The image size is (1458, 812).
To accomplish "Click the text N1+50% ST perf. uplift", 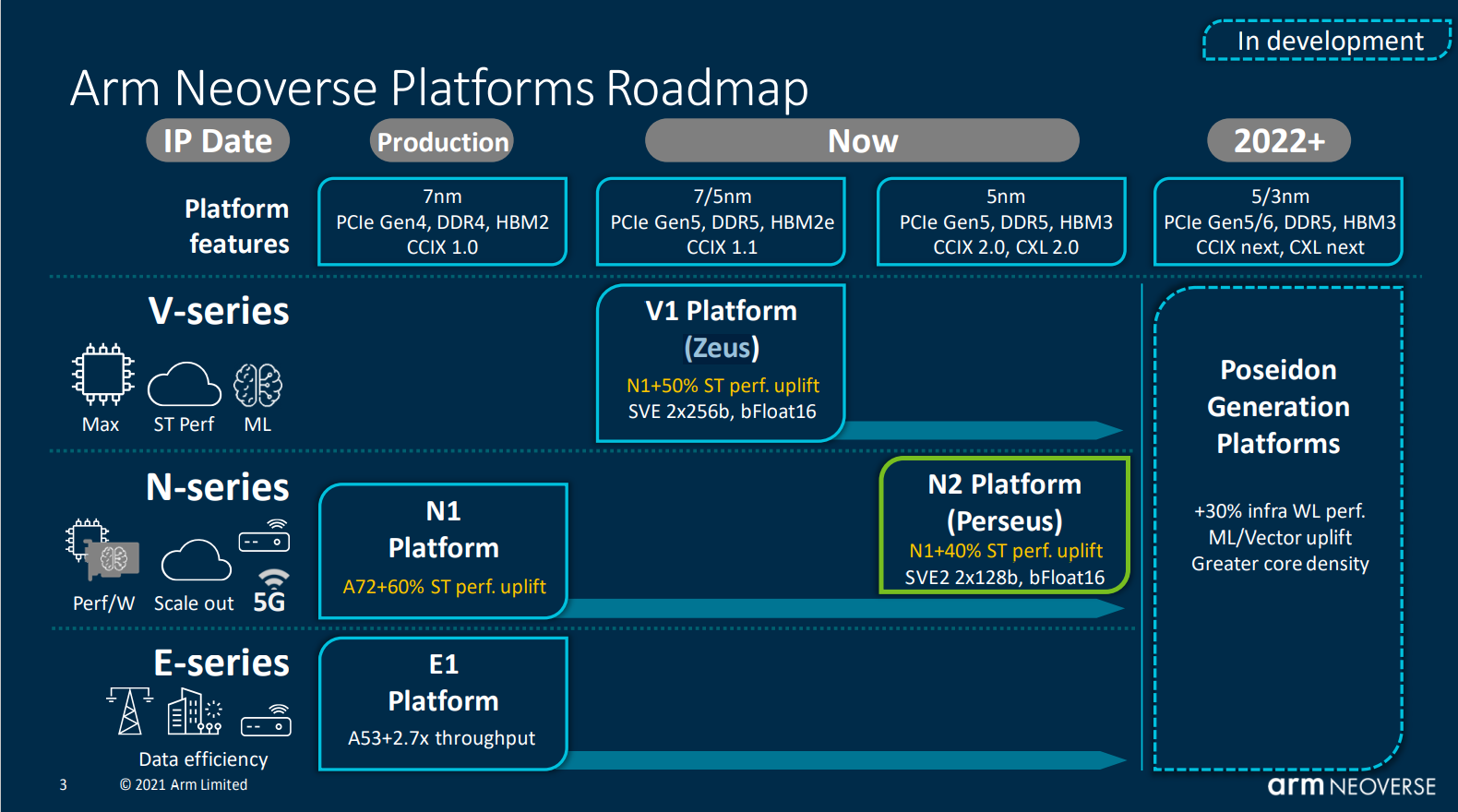I will tap(723, 386).
